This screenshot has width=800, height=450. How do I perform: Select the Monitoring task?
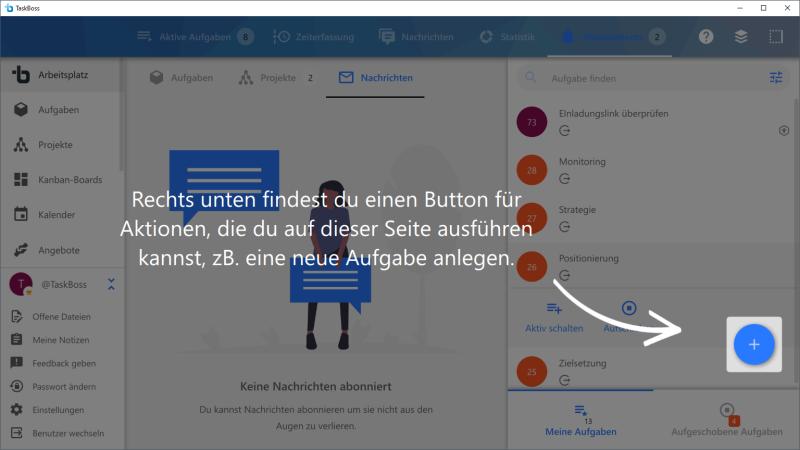tap(651, 170)
